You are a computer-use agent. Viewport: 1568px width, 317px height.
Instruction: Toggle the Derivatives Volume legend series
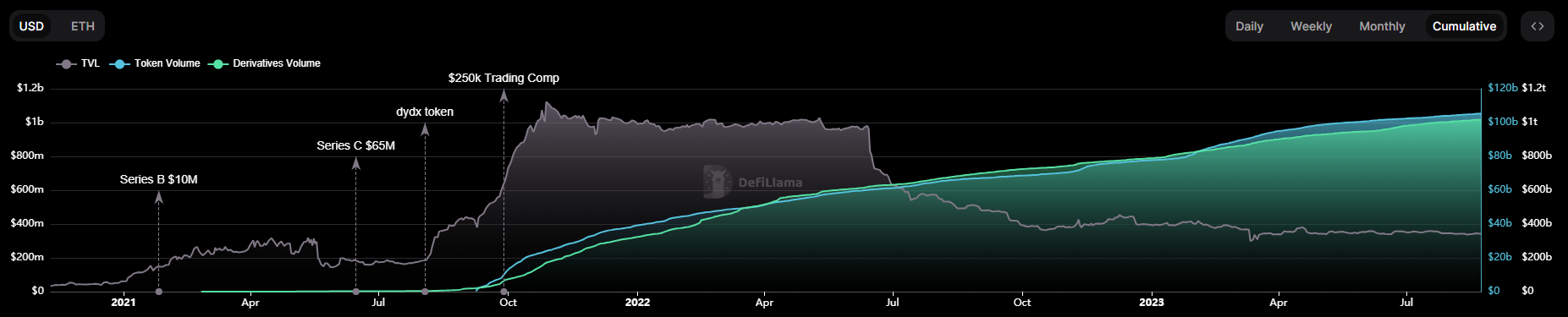[x=265, y=63]
